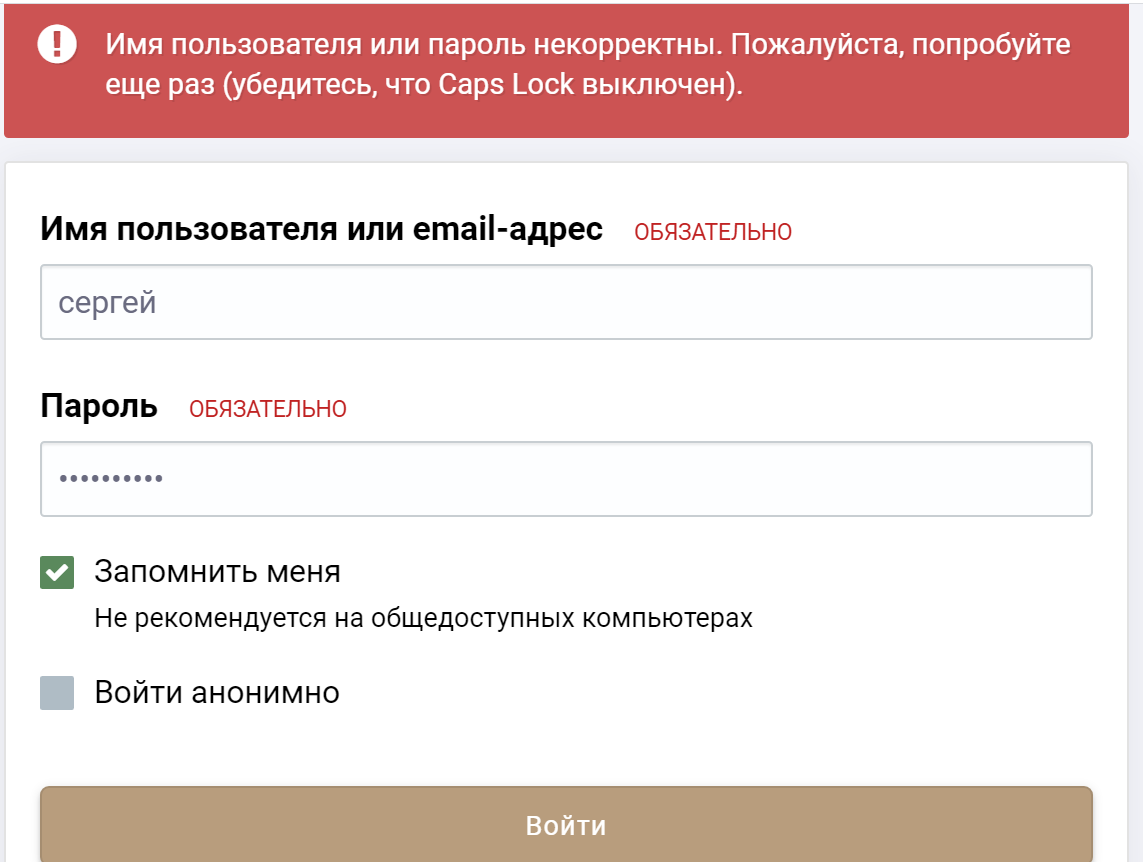Click the masked password dots
The image size is (1143, 862).
tap(111, 479)
